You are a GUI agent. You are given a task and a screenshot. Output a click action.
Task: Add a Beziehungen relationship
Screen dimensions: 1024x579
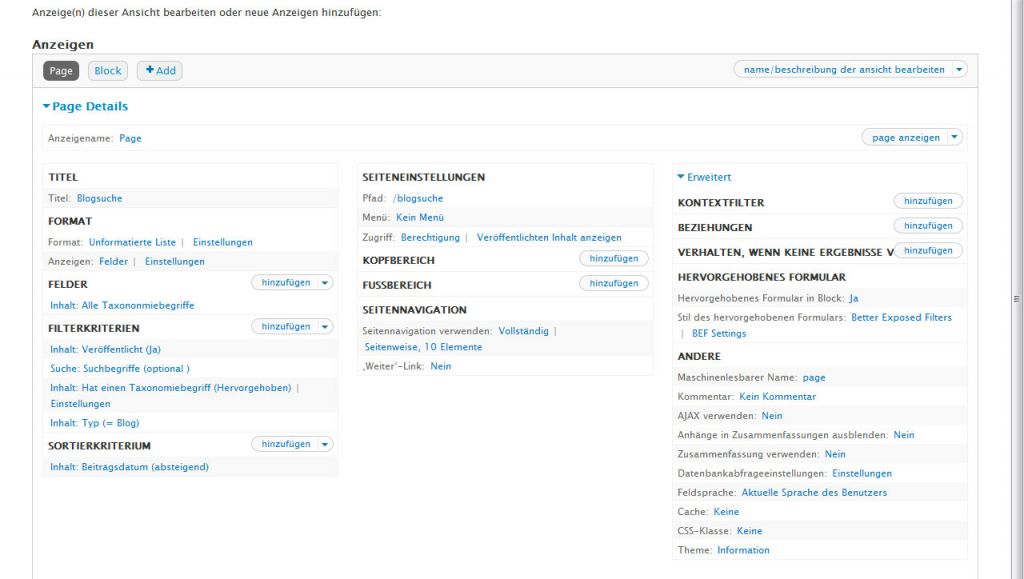[x=928, y=226]
